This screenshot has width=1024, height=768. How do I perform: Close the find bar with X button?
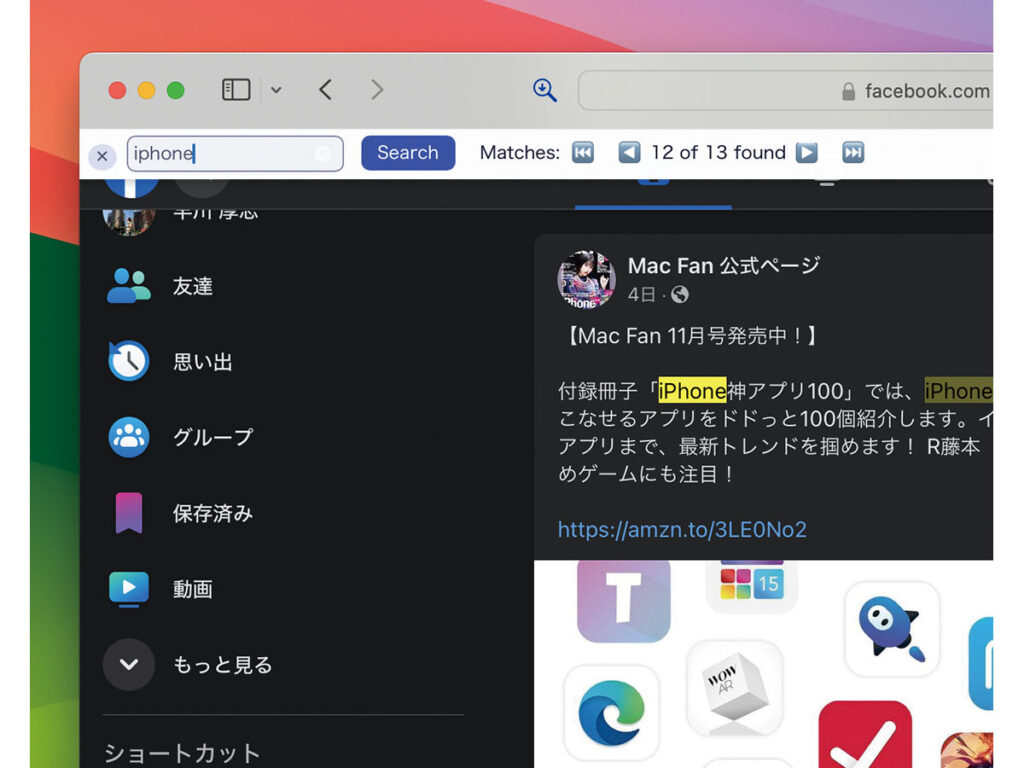point(102,156)
